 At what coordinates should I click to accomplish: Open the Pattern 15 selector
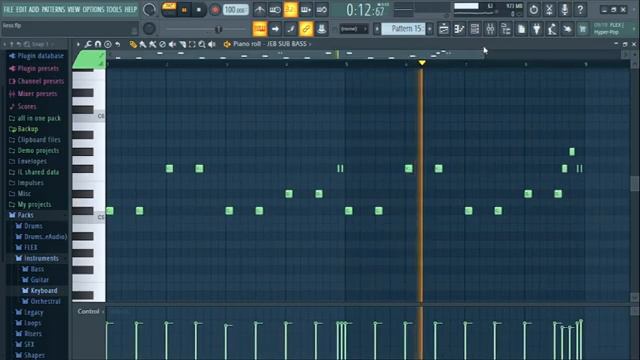[404, 29]
